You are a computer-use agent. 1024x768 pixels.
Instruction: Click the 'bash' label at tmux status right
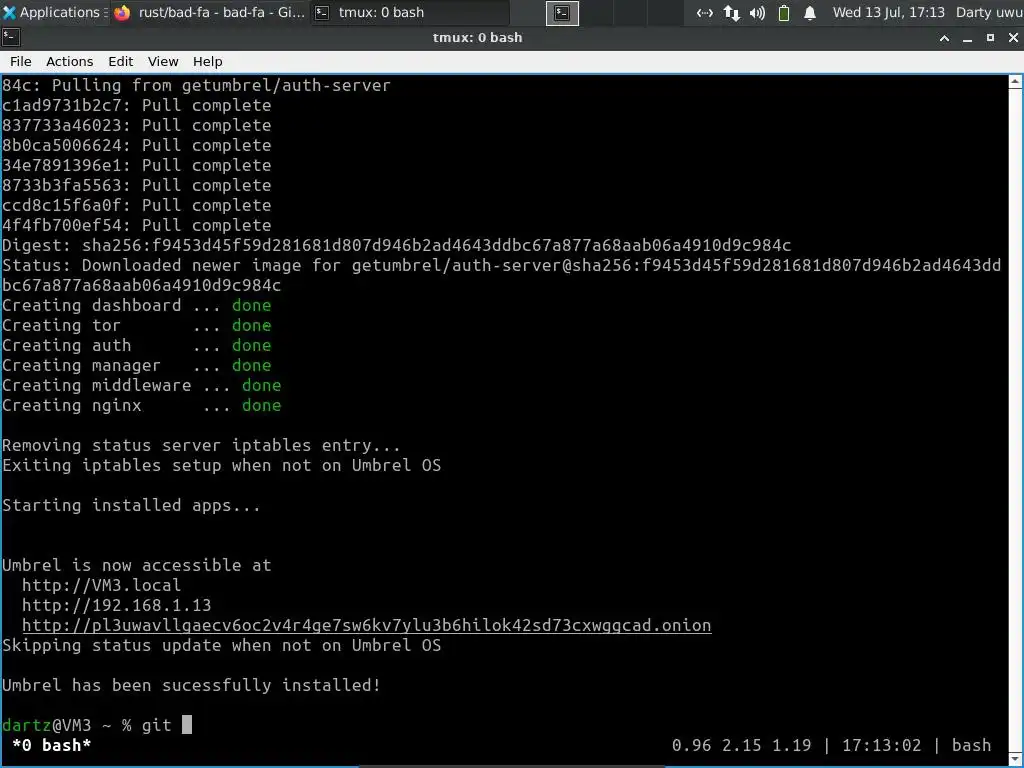(971, 745)
